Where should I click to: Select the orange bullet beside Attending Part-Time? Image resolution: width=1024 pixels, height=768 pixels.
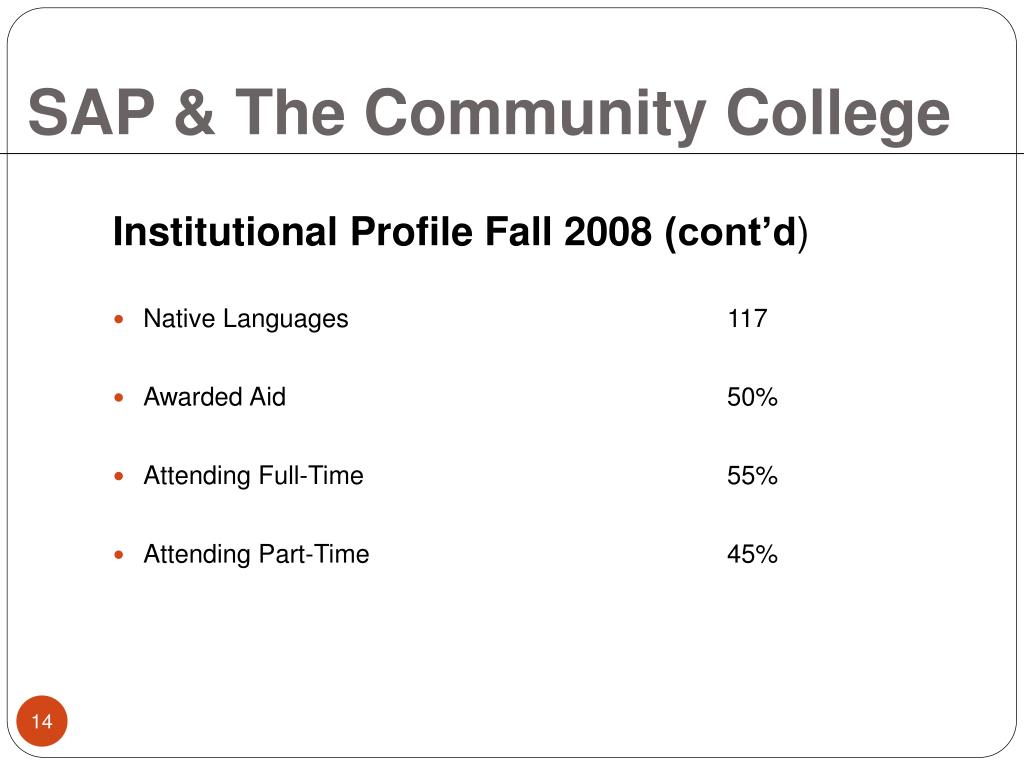click(x=119, y=555)
